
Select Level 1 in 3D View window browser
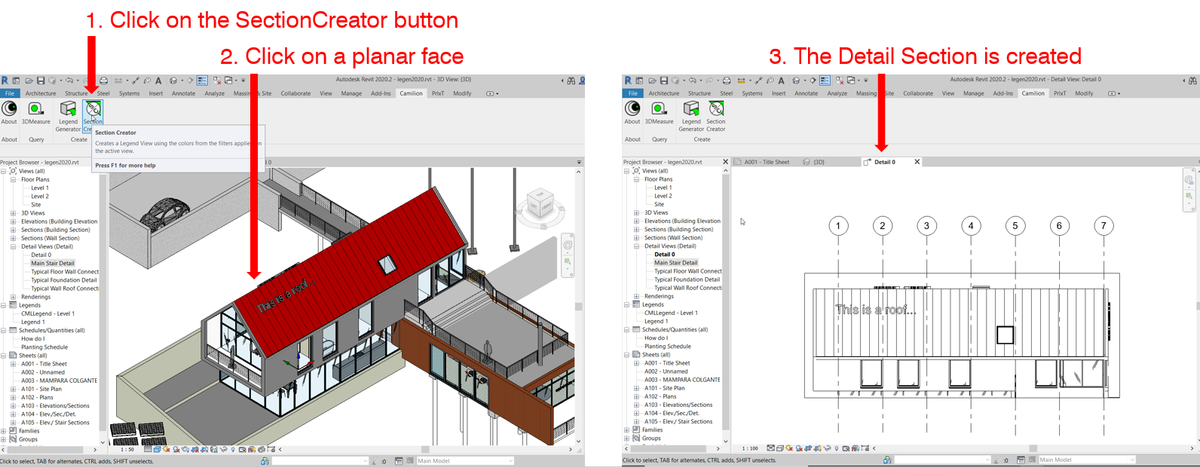point(40,188)
